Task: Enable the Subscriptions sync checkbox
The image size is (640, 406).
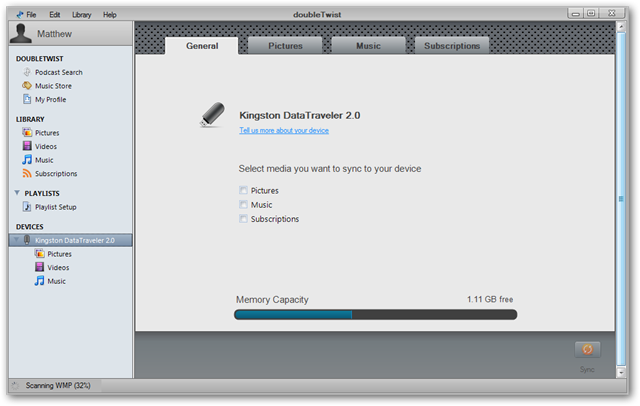Action: pyautogui.click(x=243, y=219)
